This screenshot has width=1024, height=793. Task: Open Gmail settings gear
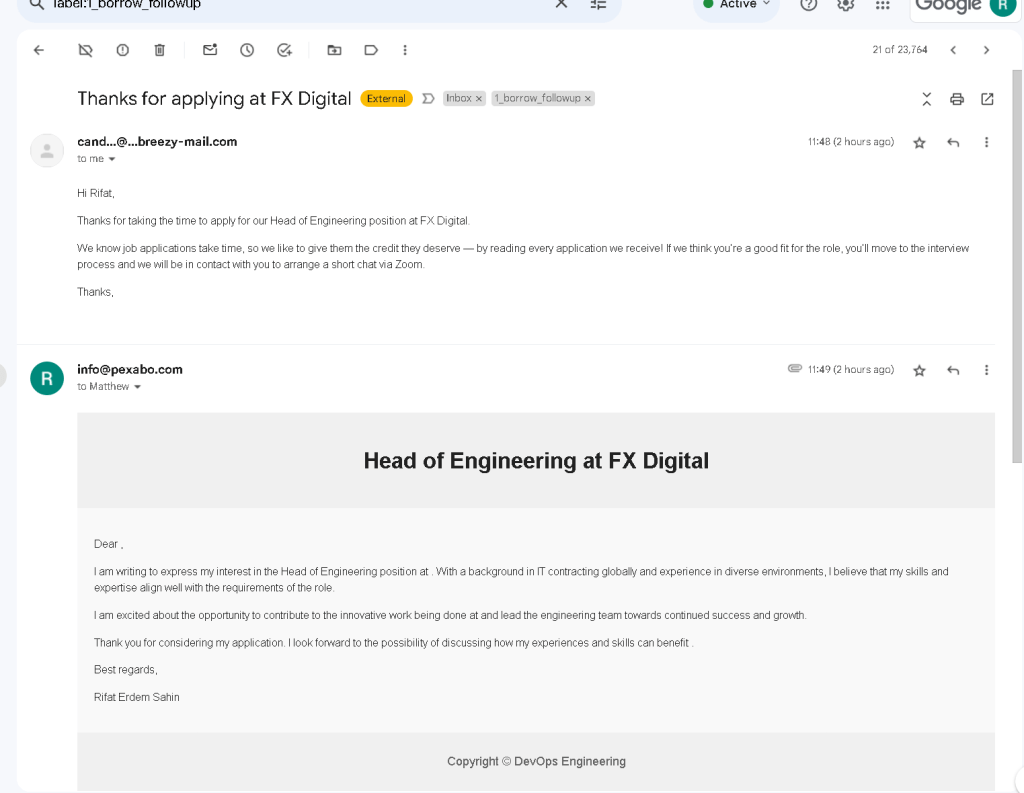(846, 4)
